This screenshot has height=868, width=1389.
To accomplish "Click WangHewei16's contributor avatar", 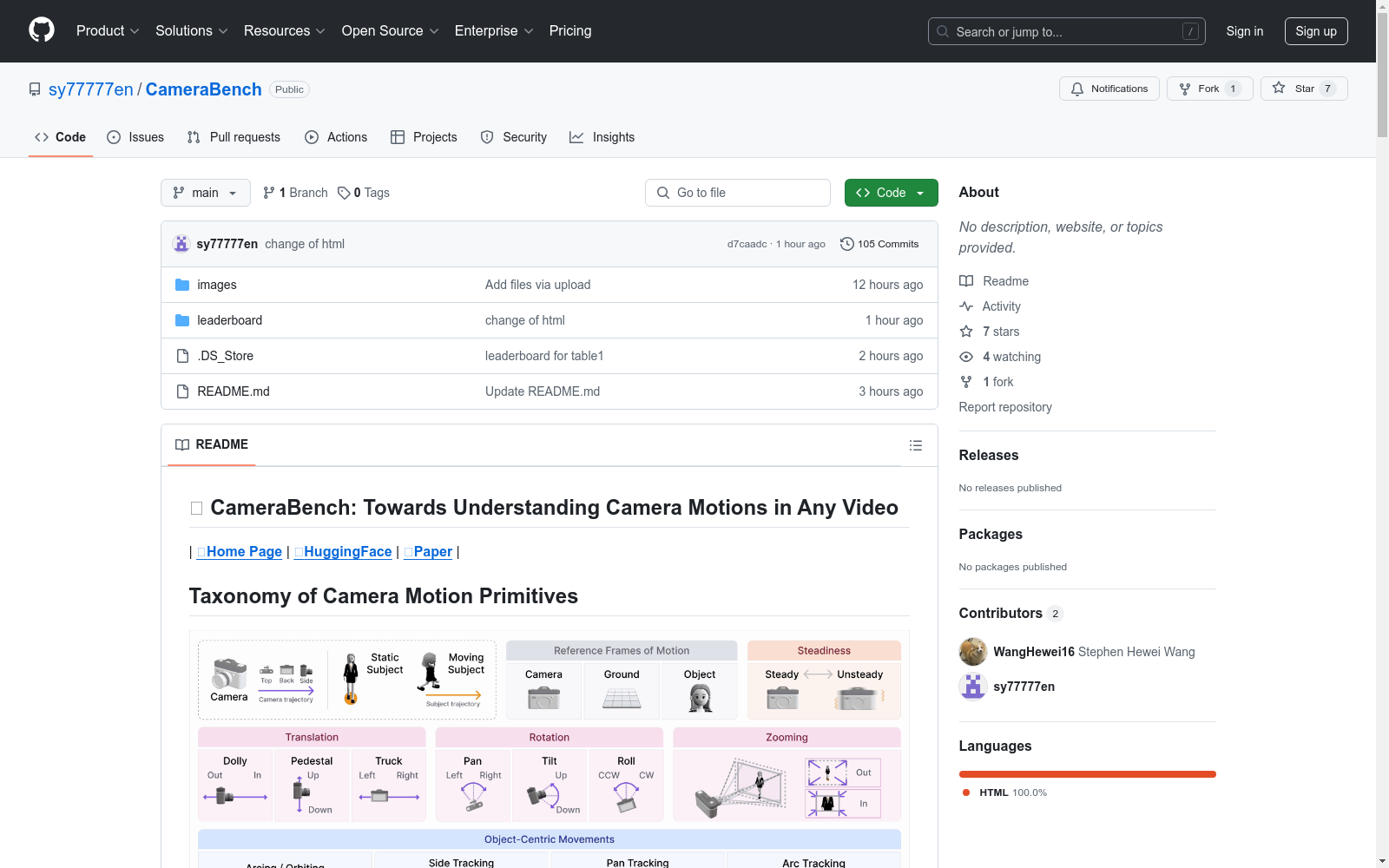I will tap(973, 651).
